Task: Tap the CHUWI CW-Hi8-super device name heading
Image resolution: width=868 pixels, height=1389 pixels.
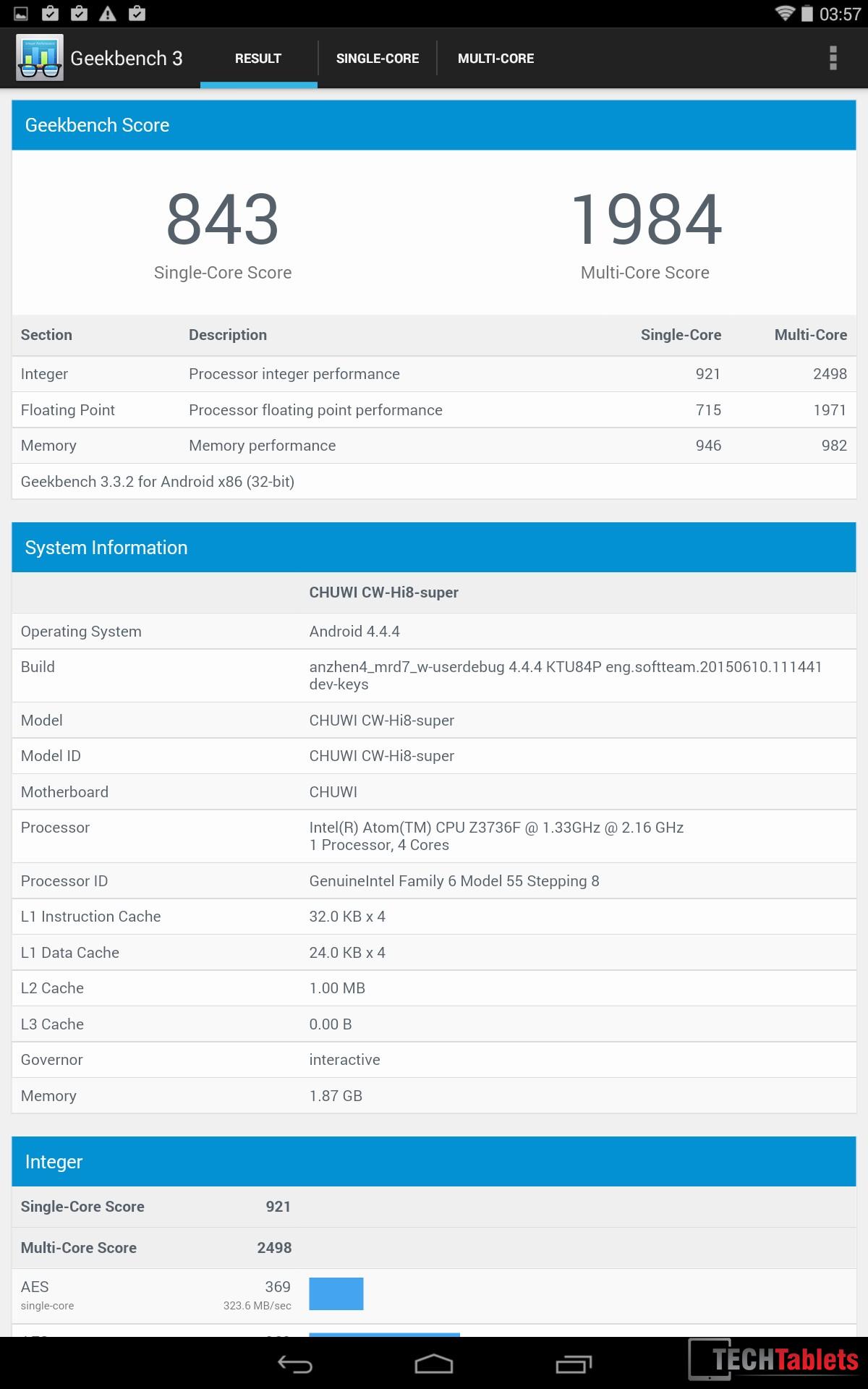Action: pos(384,592)
